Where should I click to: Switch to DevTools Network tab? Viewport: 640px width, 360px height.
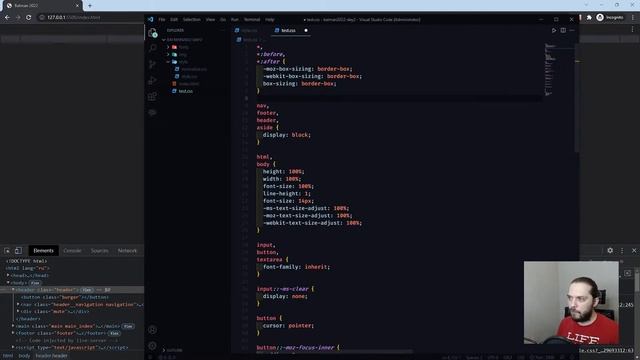pyautogui.click(x=127, y=251)
